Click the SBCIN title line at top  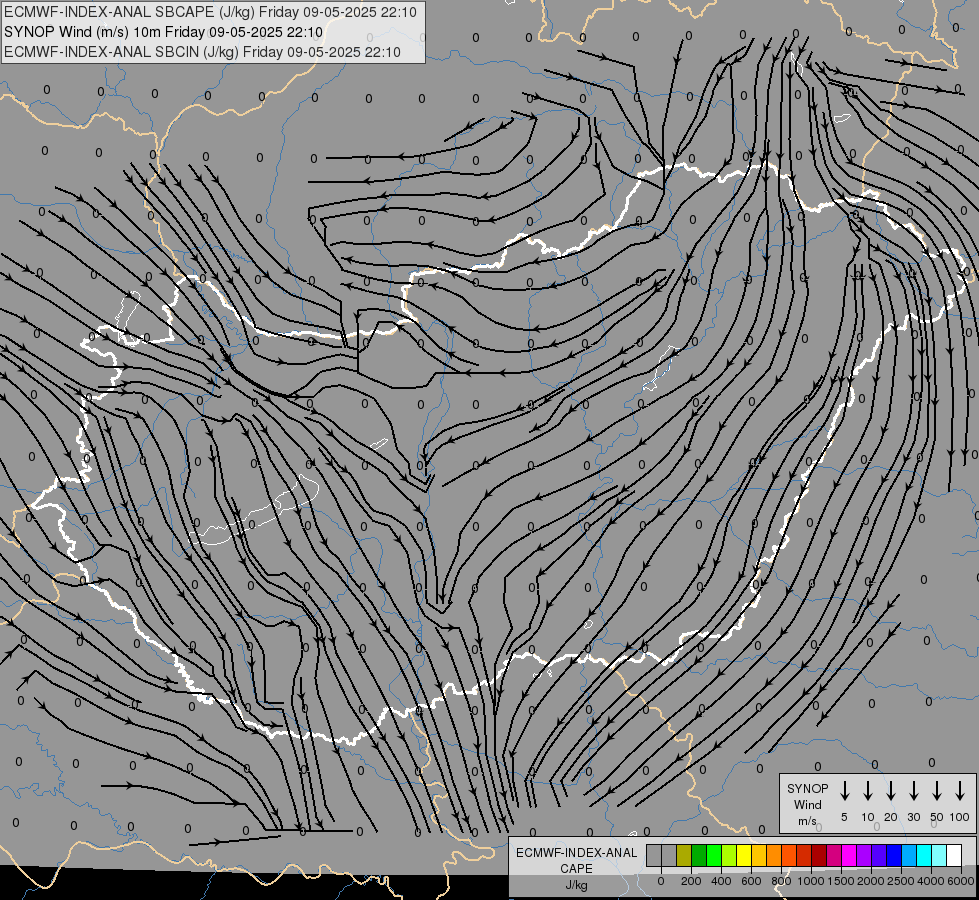coord(202,52)
